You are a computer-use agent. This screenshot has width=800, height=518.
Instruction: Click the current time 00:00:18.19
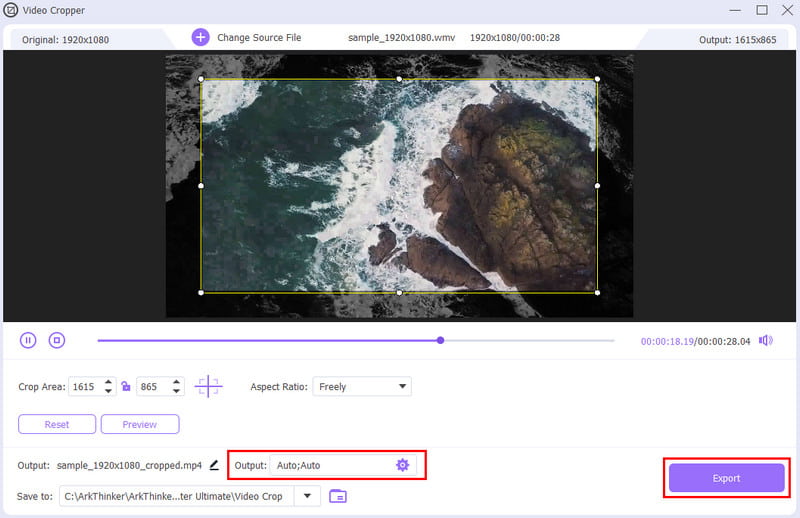coord(667,341)
